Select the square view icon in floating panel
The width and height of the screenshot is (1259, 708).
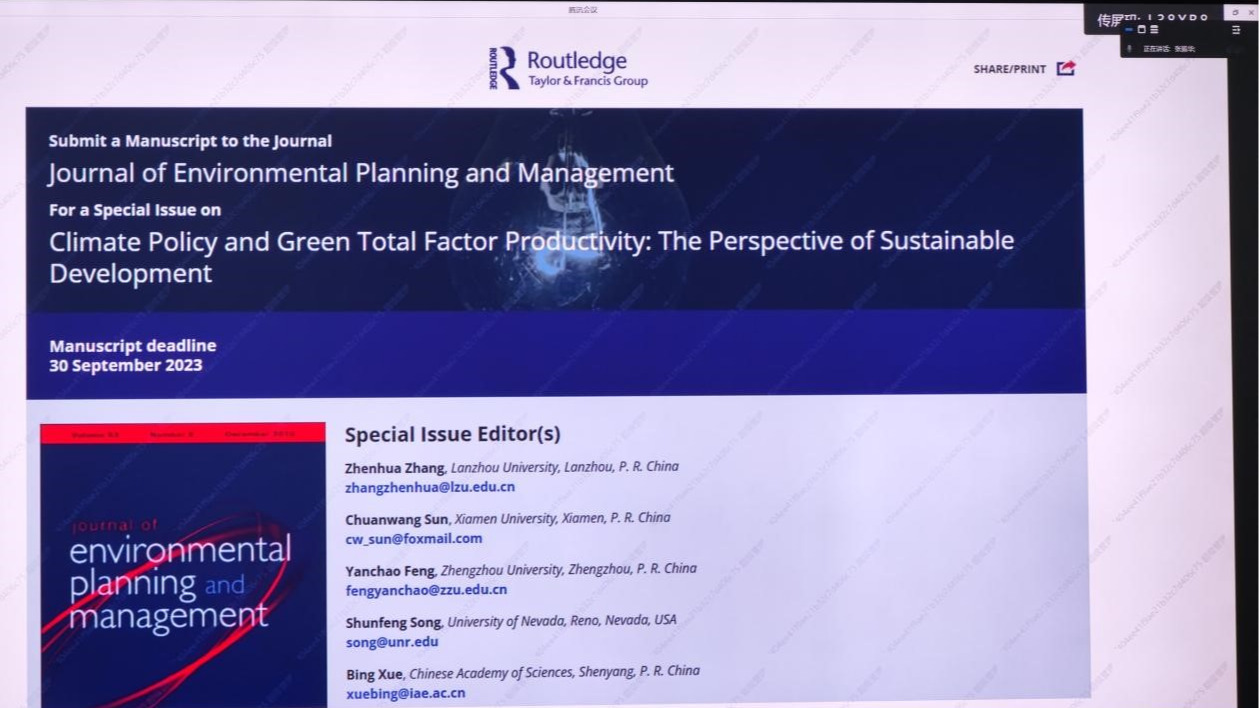coord(1141,30)
